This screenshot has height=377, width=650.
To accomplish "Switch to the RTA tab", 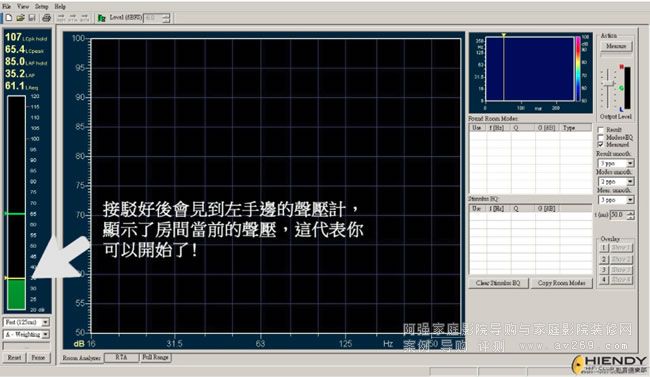I will click(x=121, y=357).
